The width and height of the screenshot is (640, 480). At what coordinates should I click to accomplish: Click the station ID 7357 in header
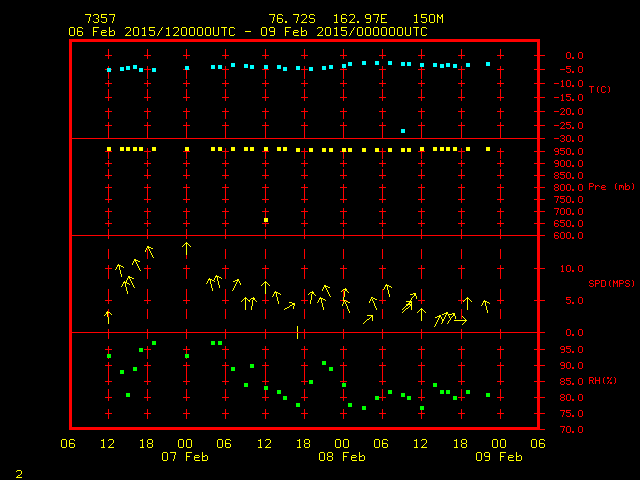(100, 19)
